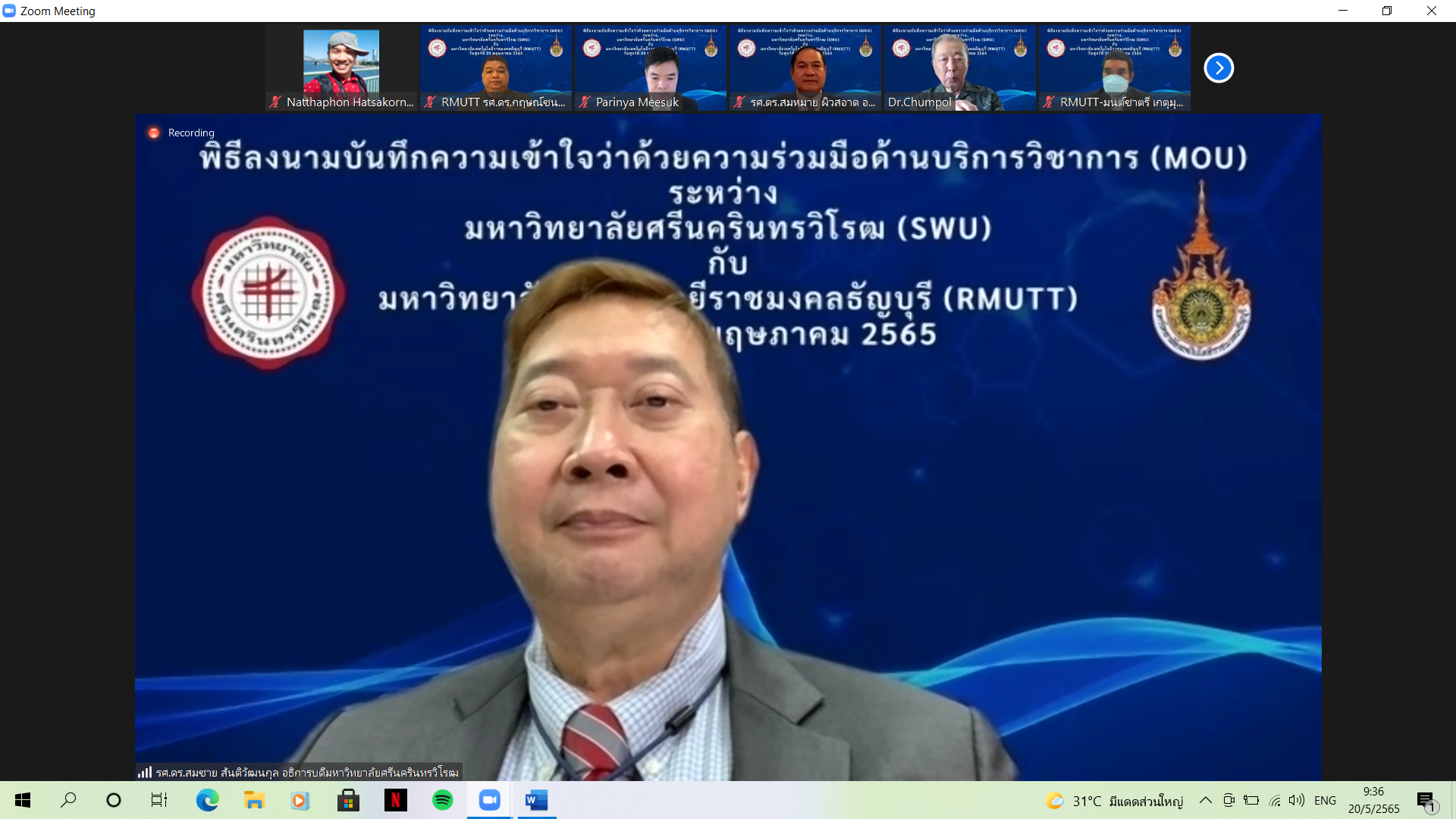Open the Windows Start menu
This screenshot has height=819, width=1456.
23,800
